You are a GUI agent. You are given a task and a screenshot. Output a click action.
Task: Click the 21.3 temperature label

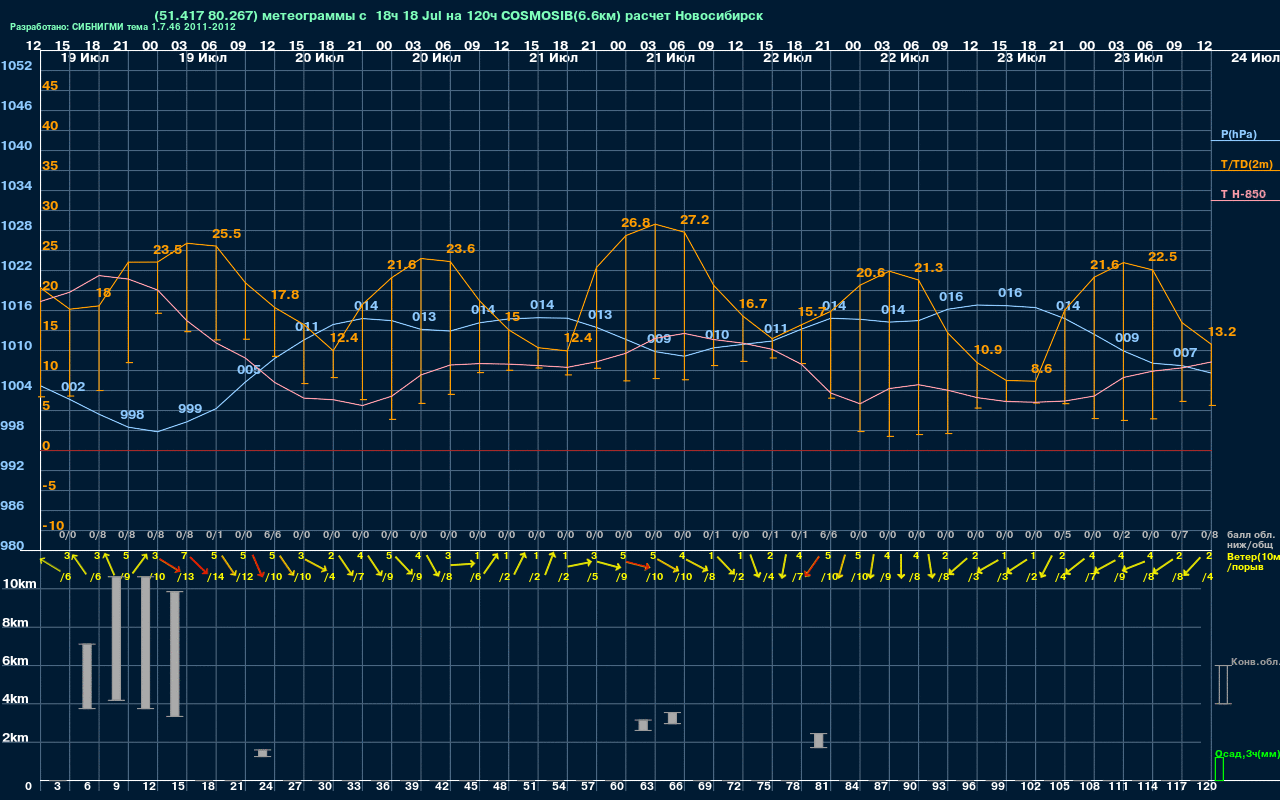click(929, 267)
